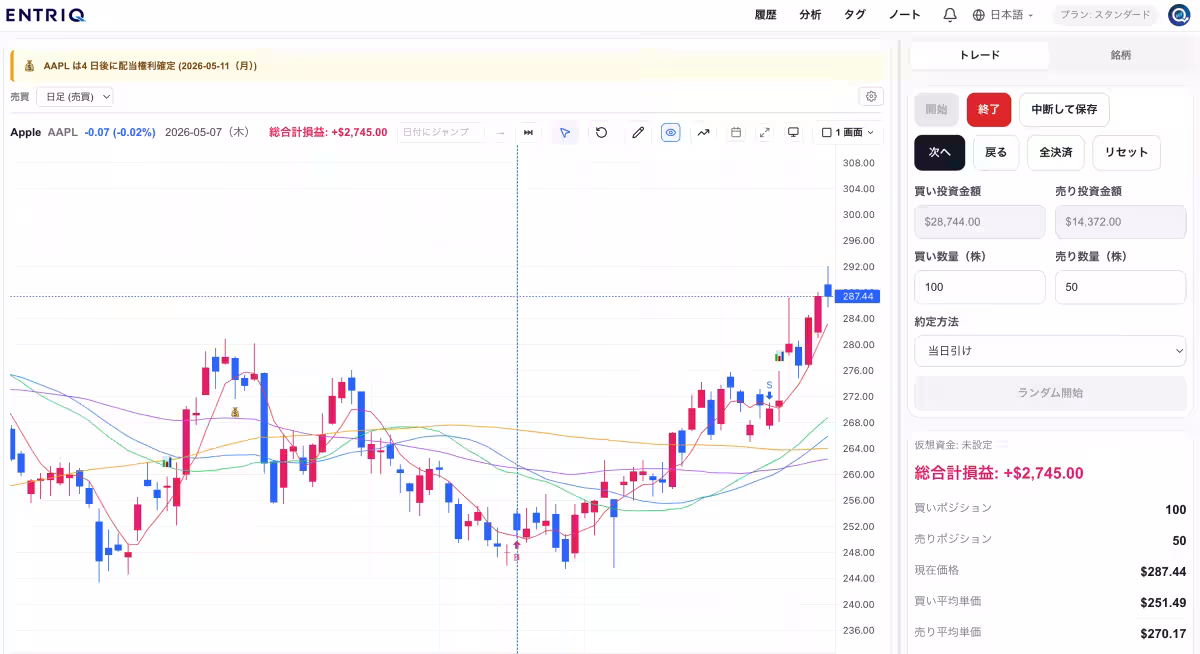The image size is (1200, 654).
Task: Open the 分析 menu item
Action: click(x=810, y=15)
